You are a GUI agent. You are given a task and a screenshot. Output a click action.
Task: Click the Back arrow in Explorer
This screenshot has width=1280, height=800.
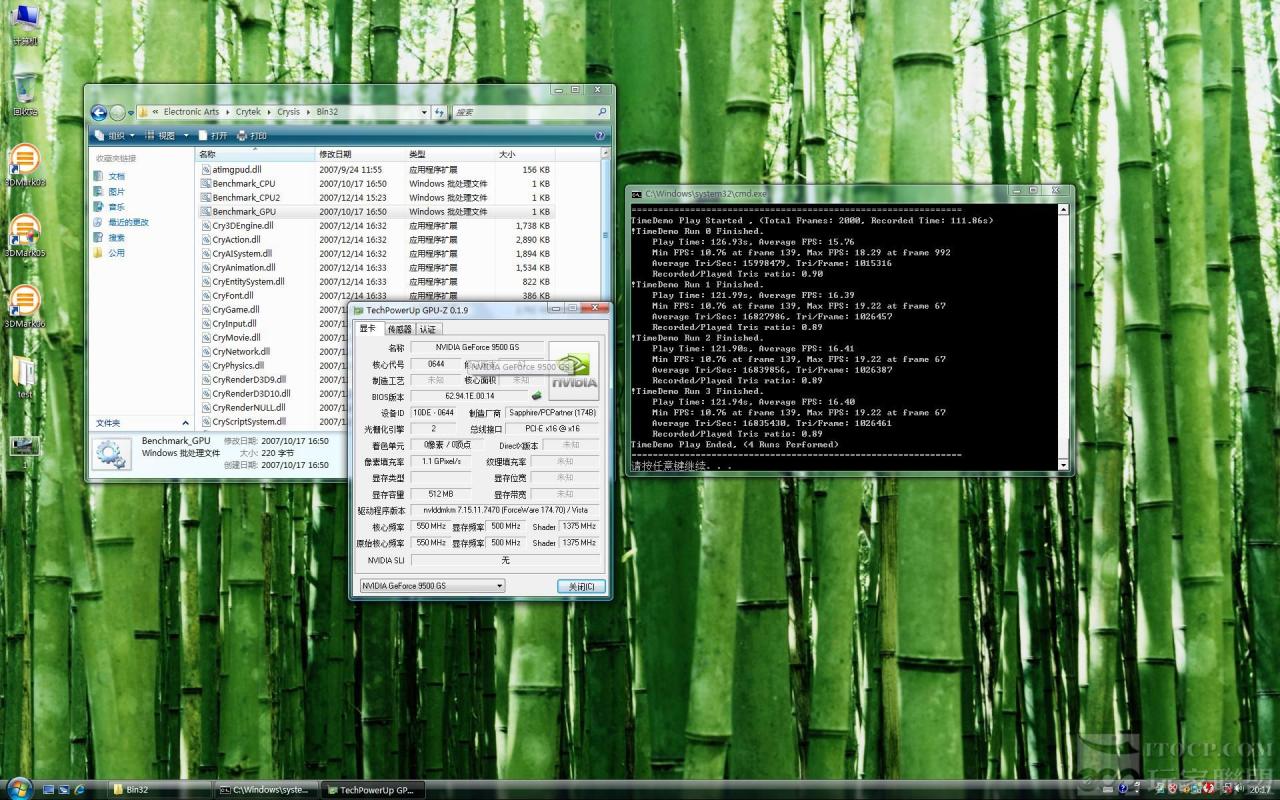click(x=99, y=112)
